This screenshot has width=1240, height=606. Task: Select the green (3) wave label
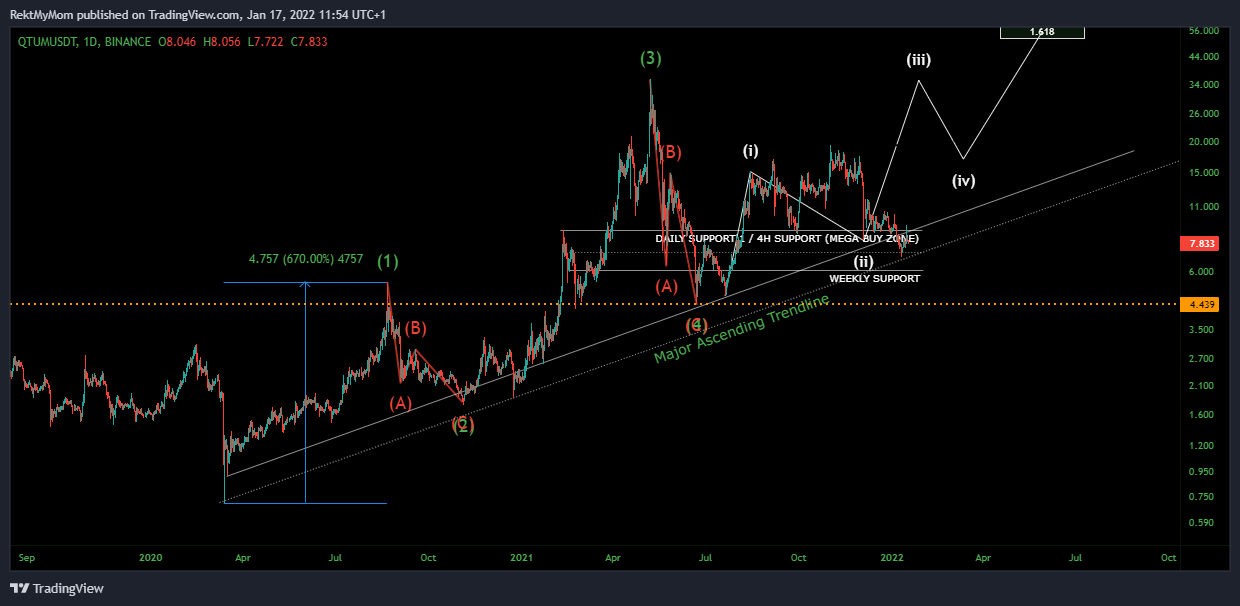(x=651, y=58)
